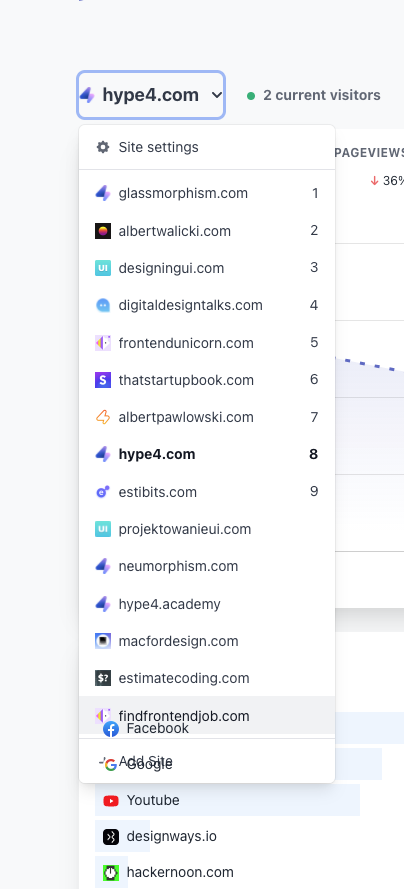
Task: Click shortcut number 9 beside estibits.com
Action: pos(314,492)
